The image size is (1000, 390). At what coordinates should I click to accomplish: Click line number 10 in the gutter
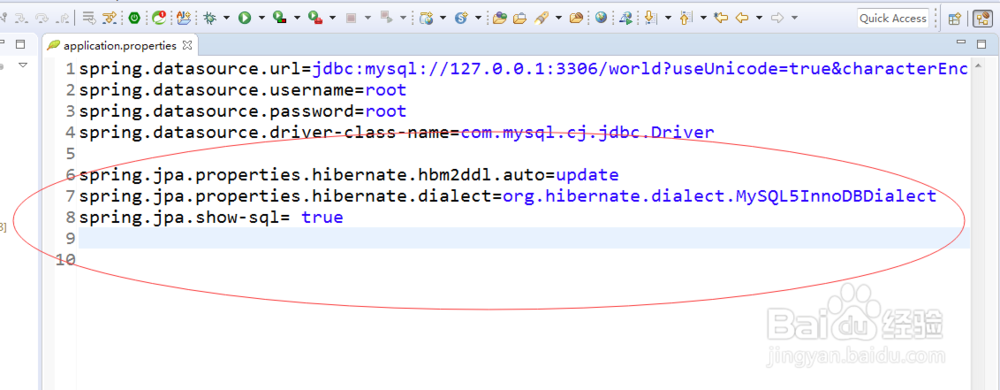[66, 259]
